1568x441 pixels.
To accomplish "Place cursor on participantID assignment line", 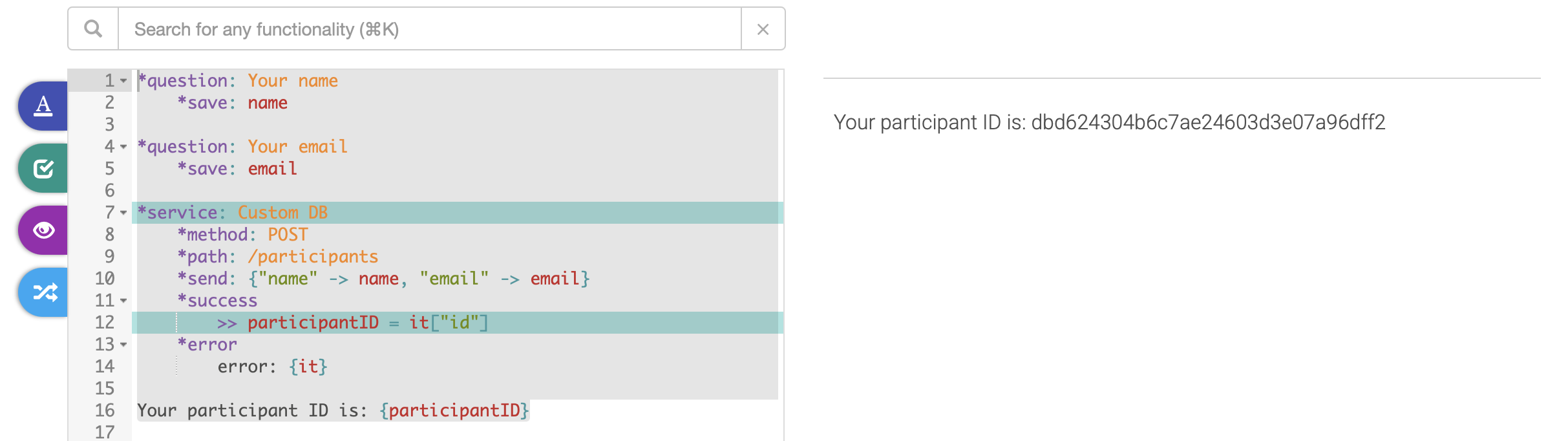I will [x=352, y=323].
